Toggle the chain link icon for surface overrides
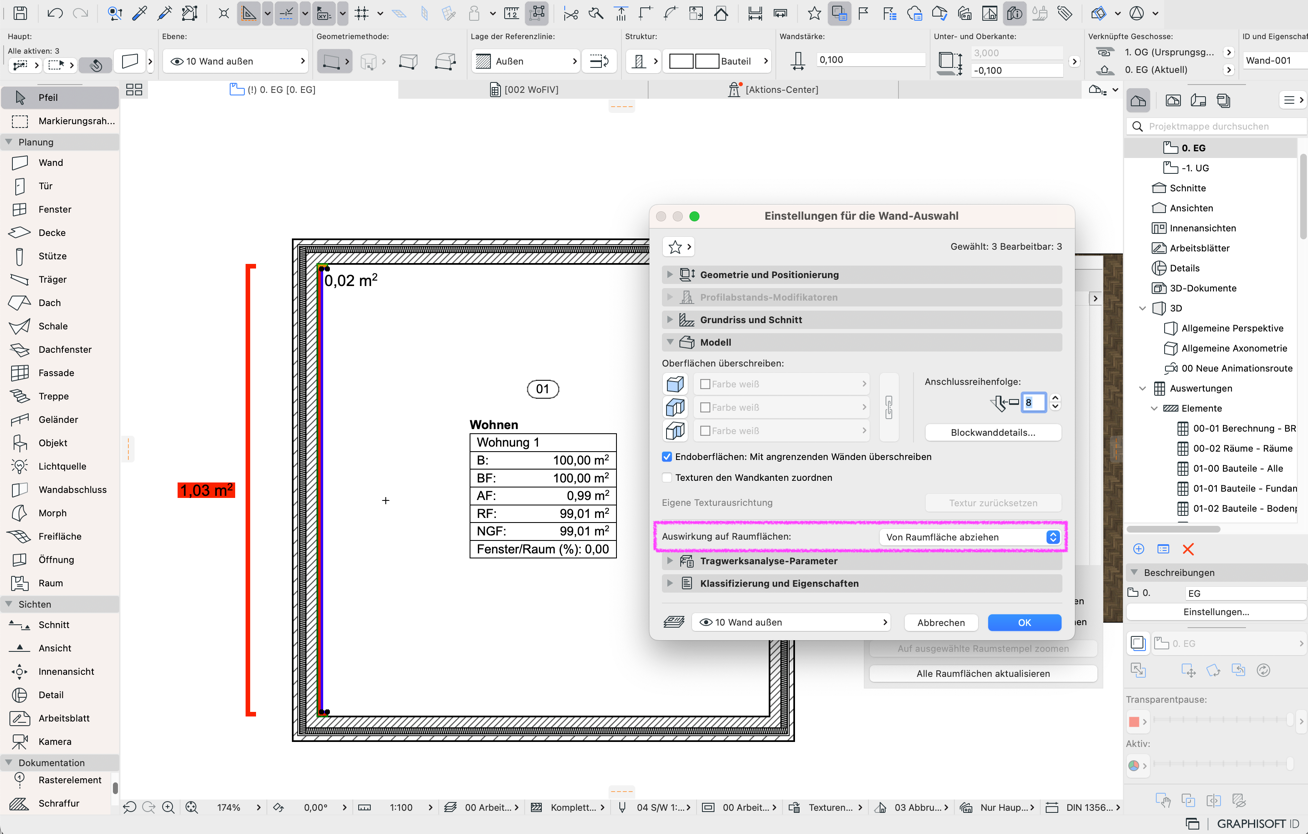 coord(889,407)
